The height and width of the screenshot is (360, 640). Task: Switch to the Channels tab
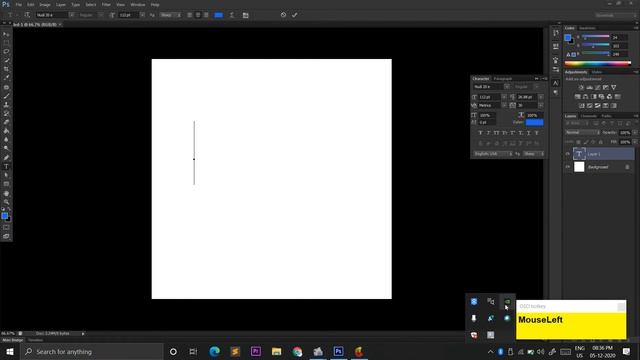[x=589, y=116]
